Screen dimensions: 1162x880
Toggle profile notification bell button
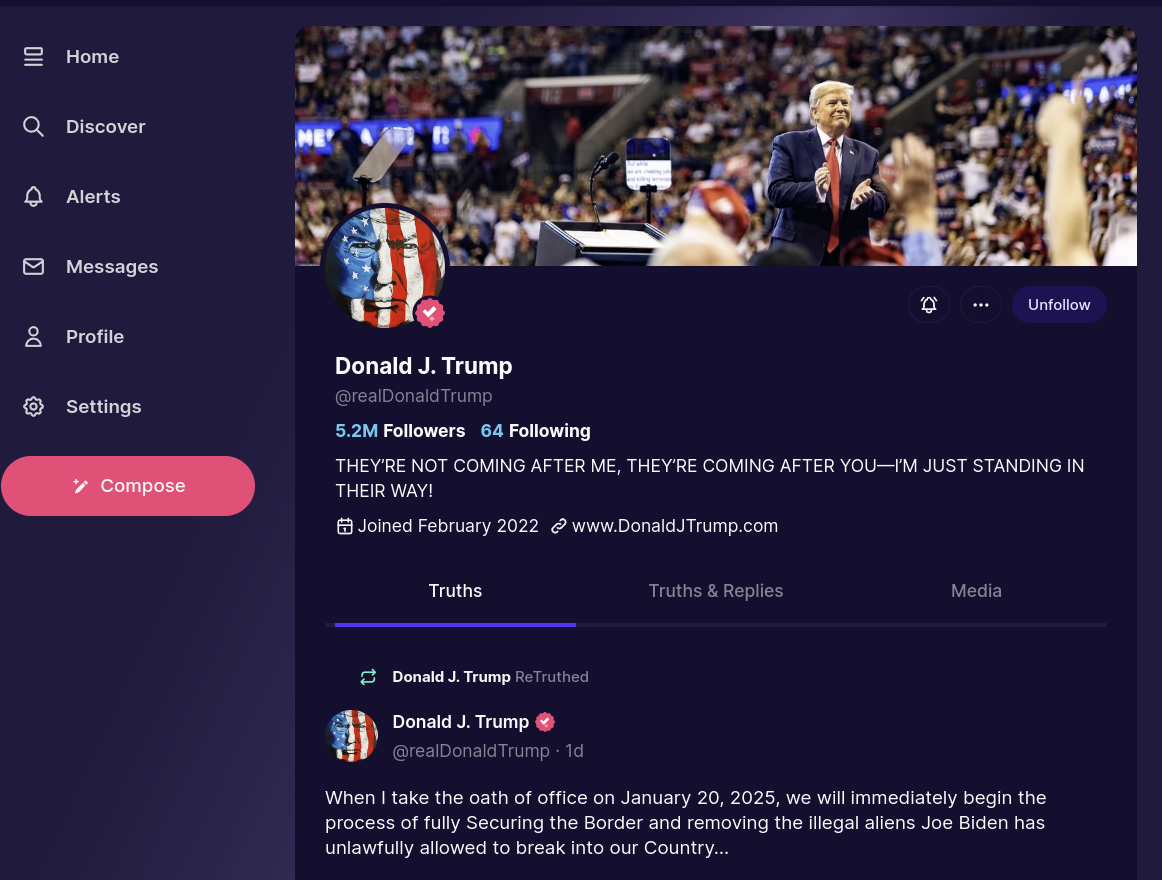(x=929, y=305)
